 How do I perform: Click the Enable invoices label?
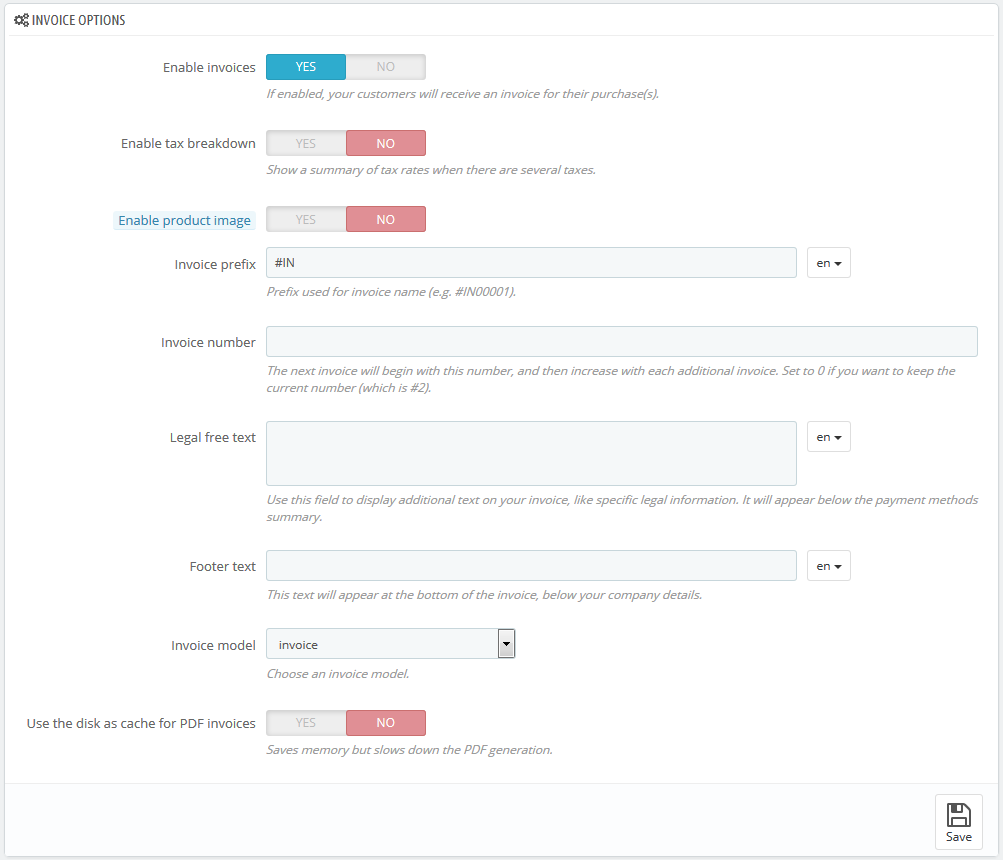coord(209,68)
